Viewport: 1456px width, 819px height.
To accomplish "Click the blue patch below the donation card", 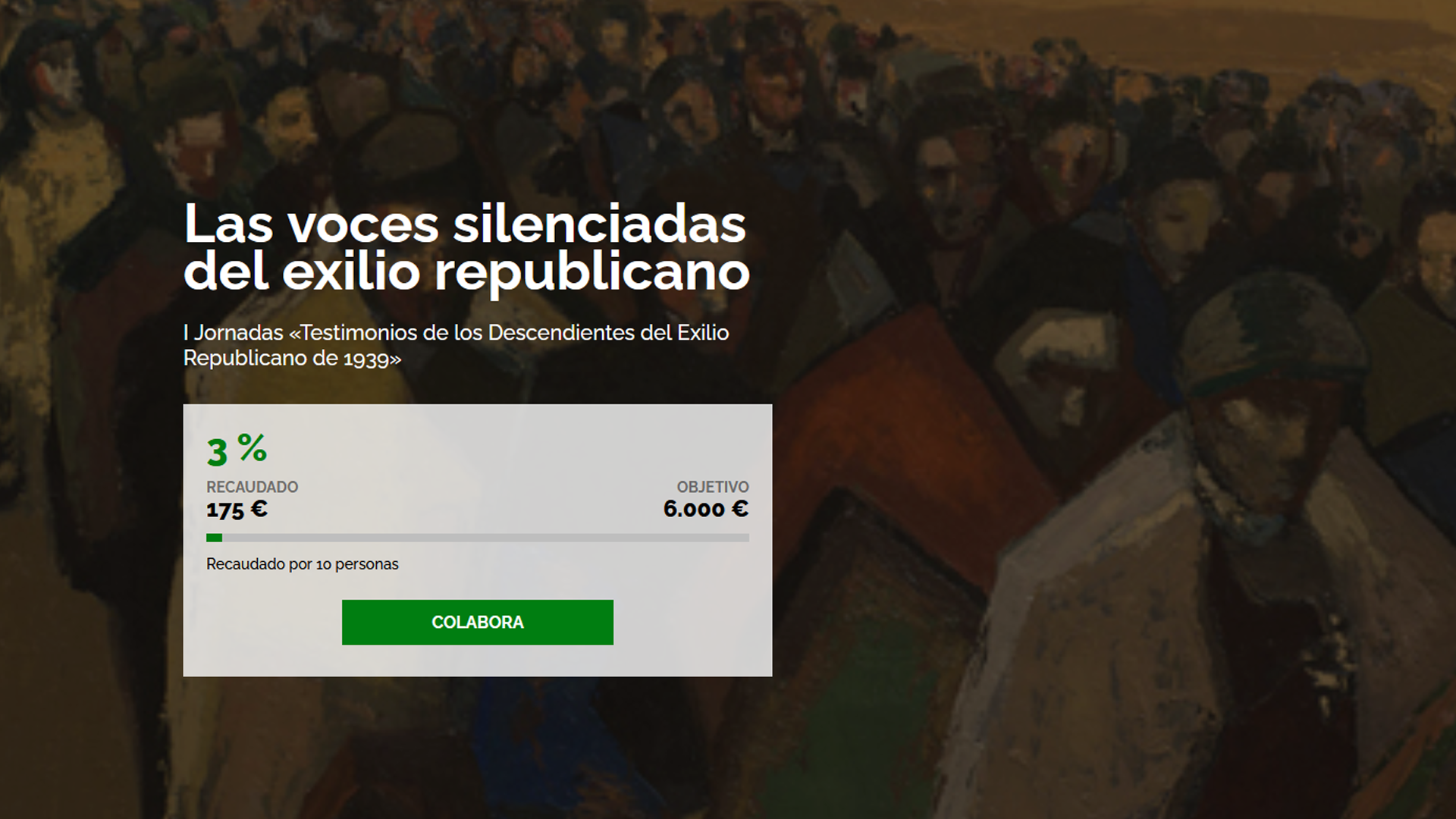I will 531,728.
